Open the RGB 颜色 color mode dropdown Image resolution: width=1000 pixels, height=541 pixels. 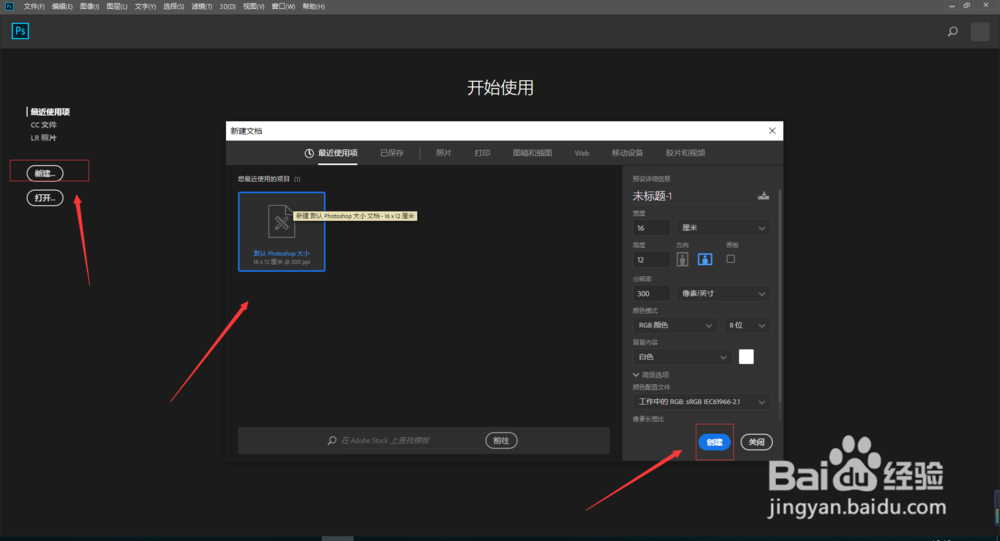[x=675, y=325]
